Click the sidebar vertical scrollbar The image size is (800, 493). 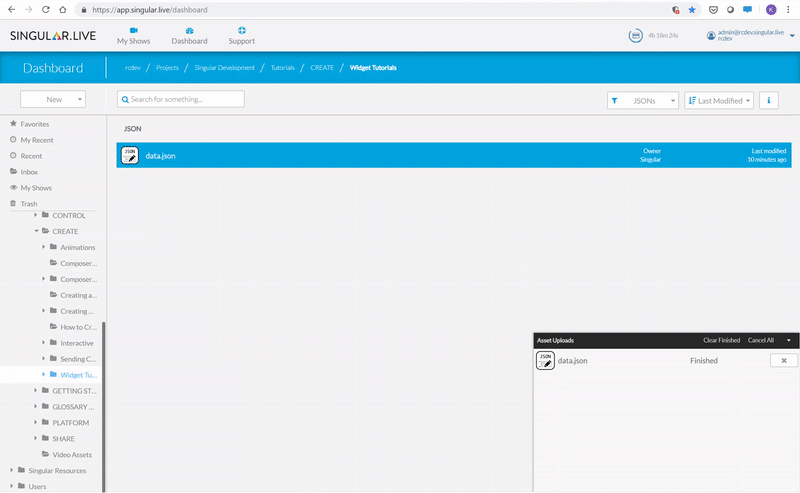pyautogui.click(x=104, y=406)
